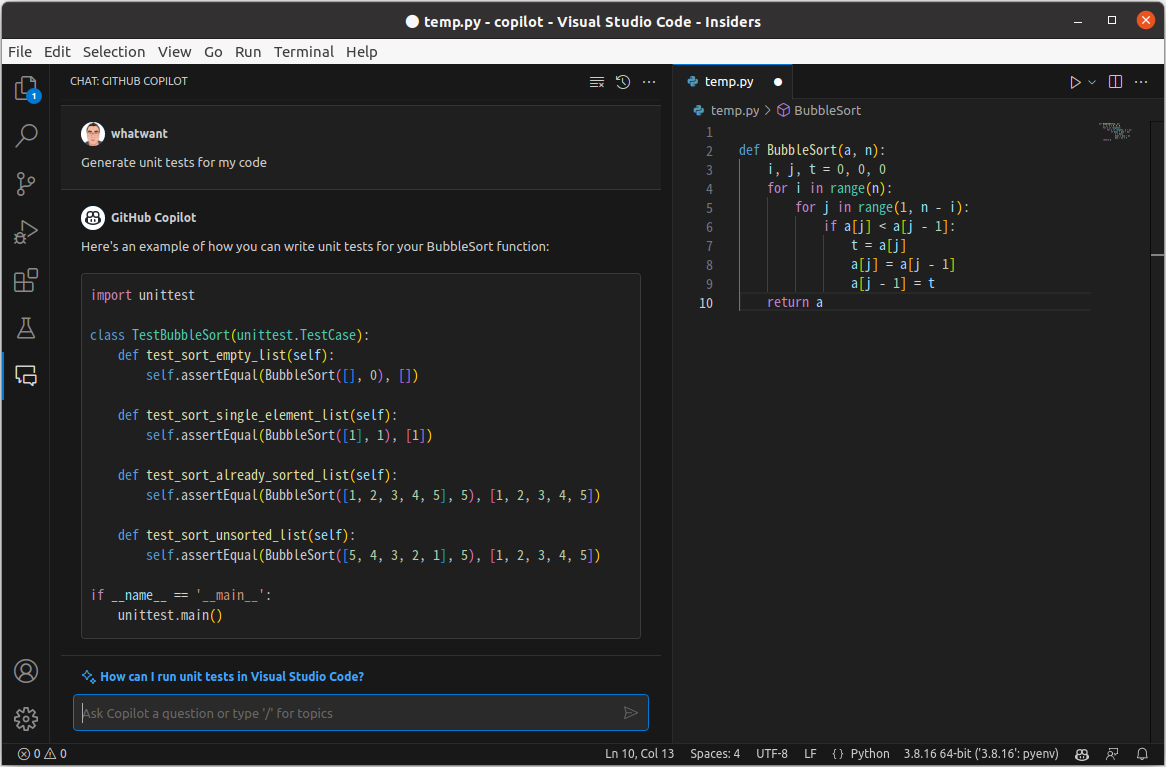The image size is (1166, 767).
Task: Open the Selection menu
Action: [x=114, y=52]
